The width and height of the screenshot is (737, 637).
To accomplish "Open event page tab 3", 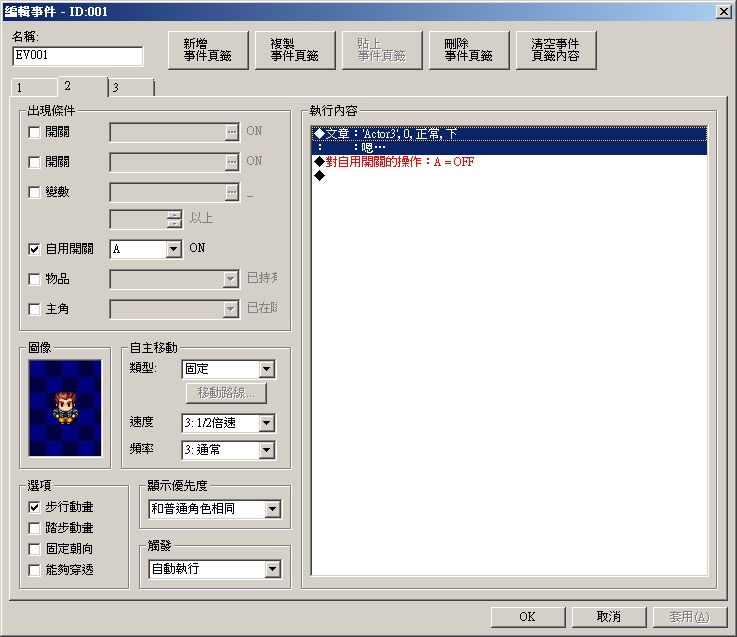I will (131, 87).
